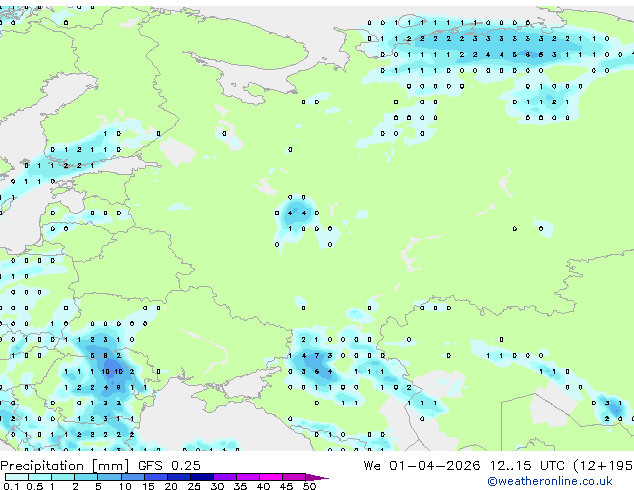This screenshot has height=490, width=634.
Task: Click the 40–45 mm magenta swatch
Action: (x=271, y=477)
